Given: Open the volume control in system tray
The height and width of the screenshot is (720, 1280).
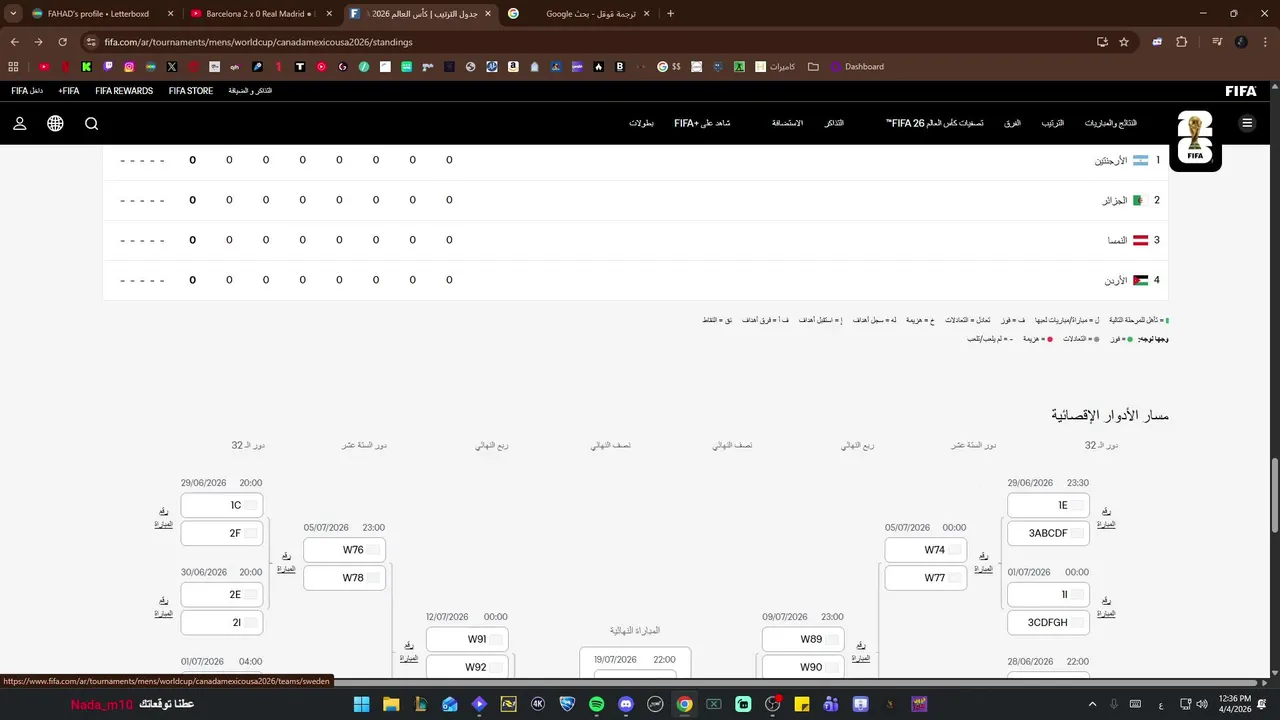Looking at the screenshot, I should pyautogui.click(x=1201, y=704).
